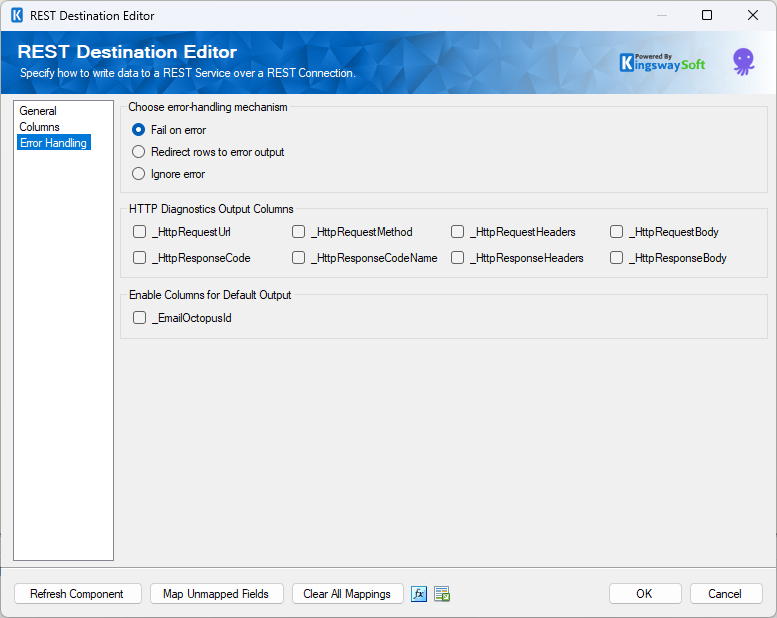The height and width of the screenshot is (618, 777).
Task: Maximize the REST Destination Editor window
Action: (x=707, y=15)
